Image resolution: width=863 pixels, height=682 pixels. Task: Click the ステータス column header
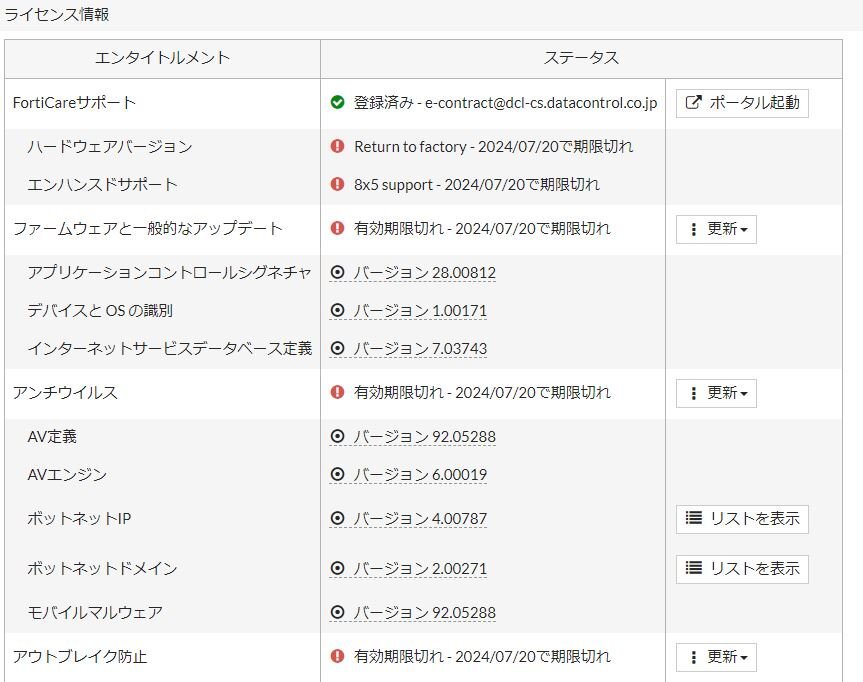(581, 58)
